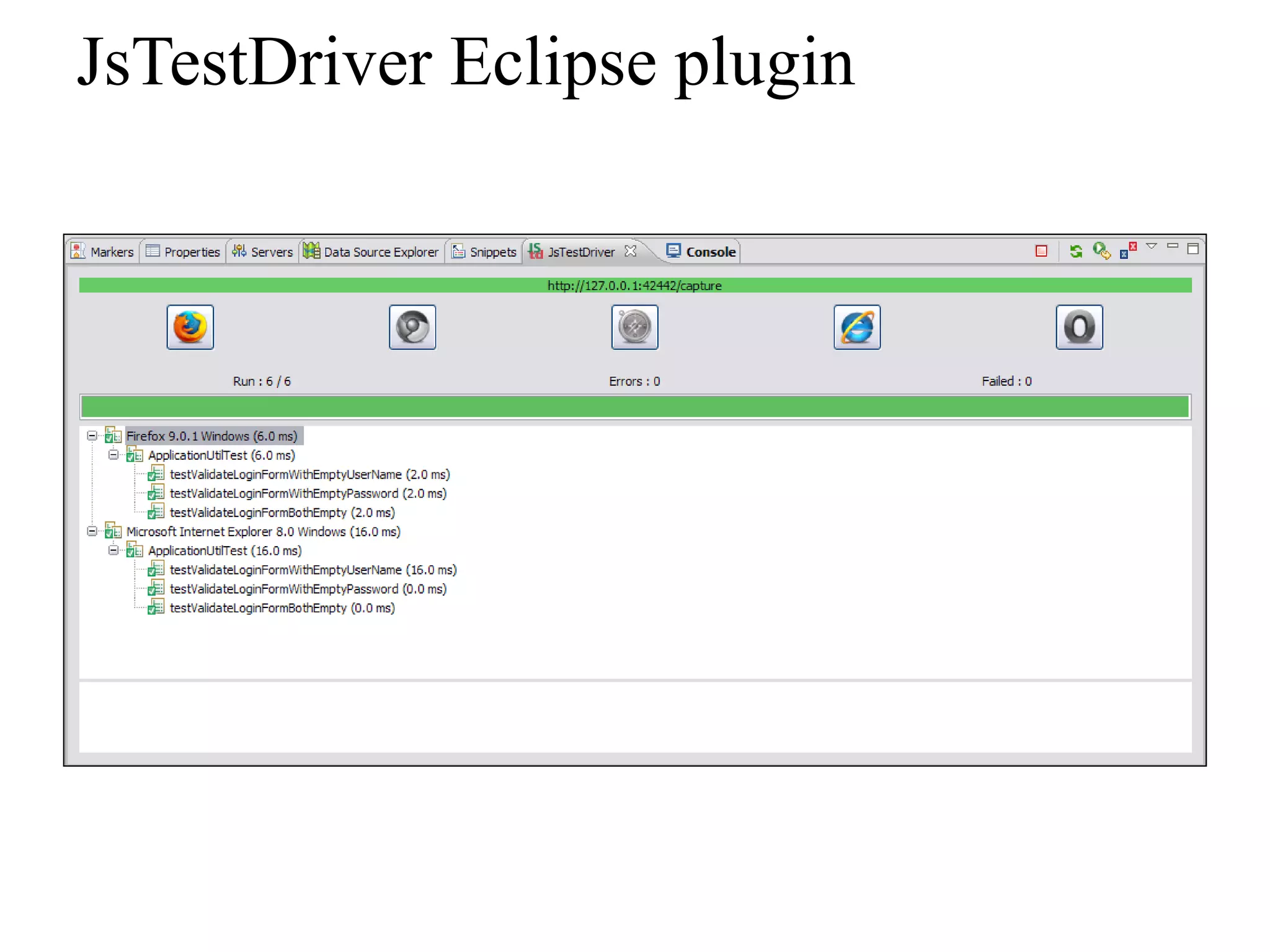Viewport: 1270px width, 952px height.
Task: Switch to the Snippets tab
Action: pyautogui.click(x=484, y=252)
